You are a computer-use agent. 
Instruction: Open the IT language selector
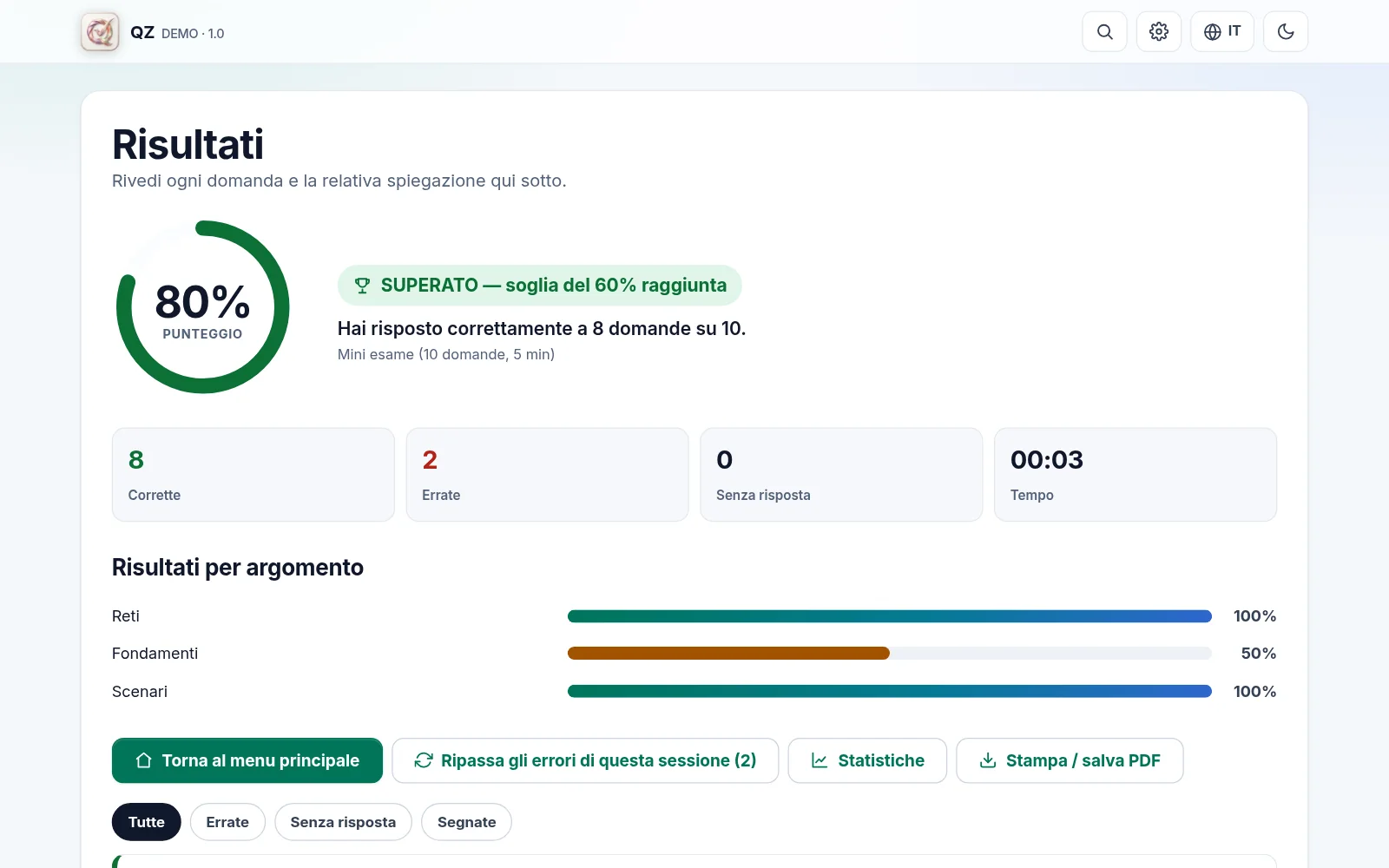pyautogui.click(x=1222, y=32)
